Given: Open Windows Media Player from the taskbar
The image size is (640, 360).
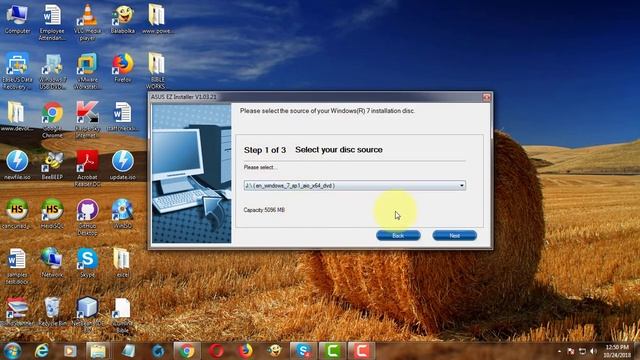Looking at the screenshot, I should coord(70,351).
